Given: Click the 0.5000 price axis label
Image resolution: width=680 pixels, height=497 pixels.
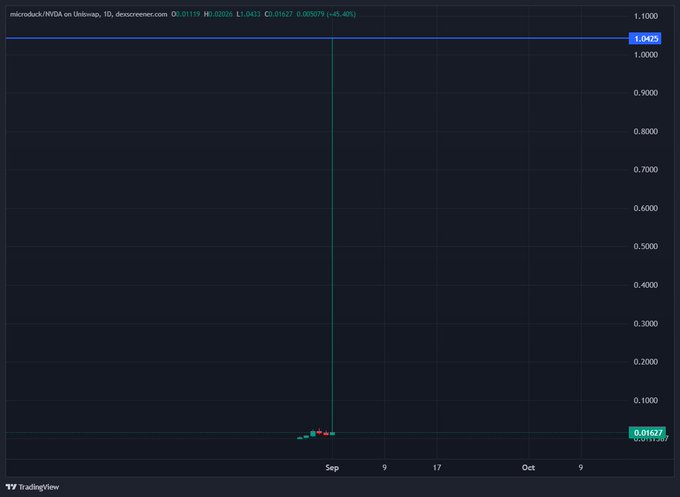Looking at the screenshot, I should click(646, 246).
